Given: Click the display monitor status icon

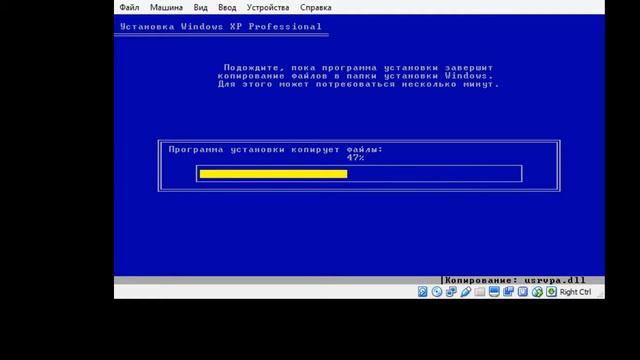Looking at the screenshot, I should coord(494,292).
